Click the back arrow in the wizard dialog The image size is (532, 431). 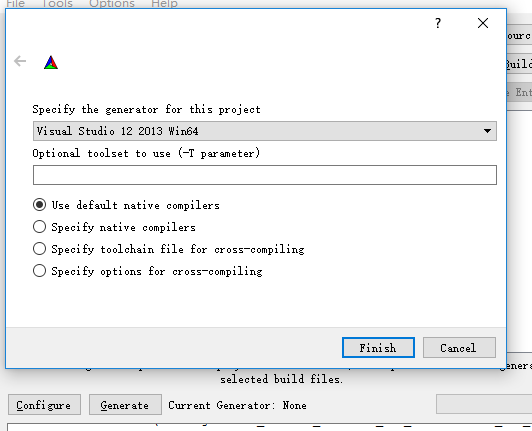tap(20, 61)
